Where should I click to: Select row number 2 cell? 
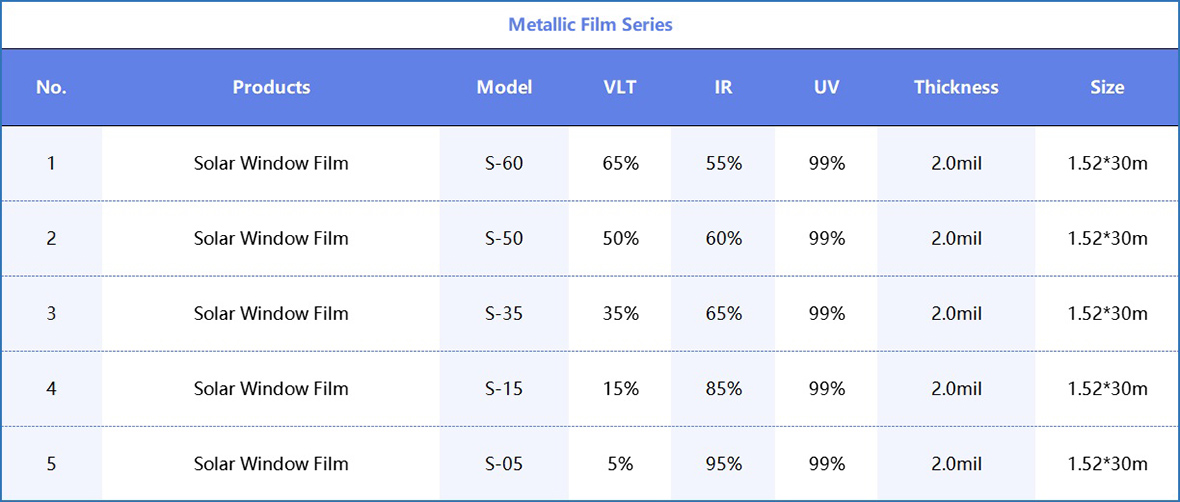[x=51, y=238]
